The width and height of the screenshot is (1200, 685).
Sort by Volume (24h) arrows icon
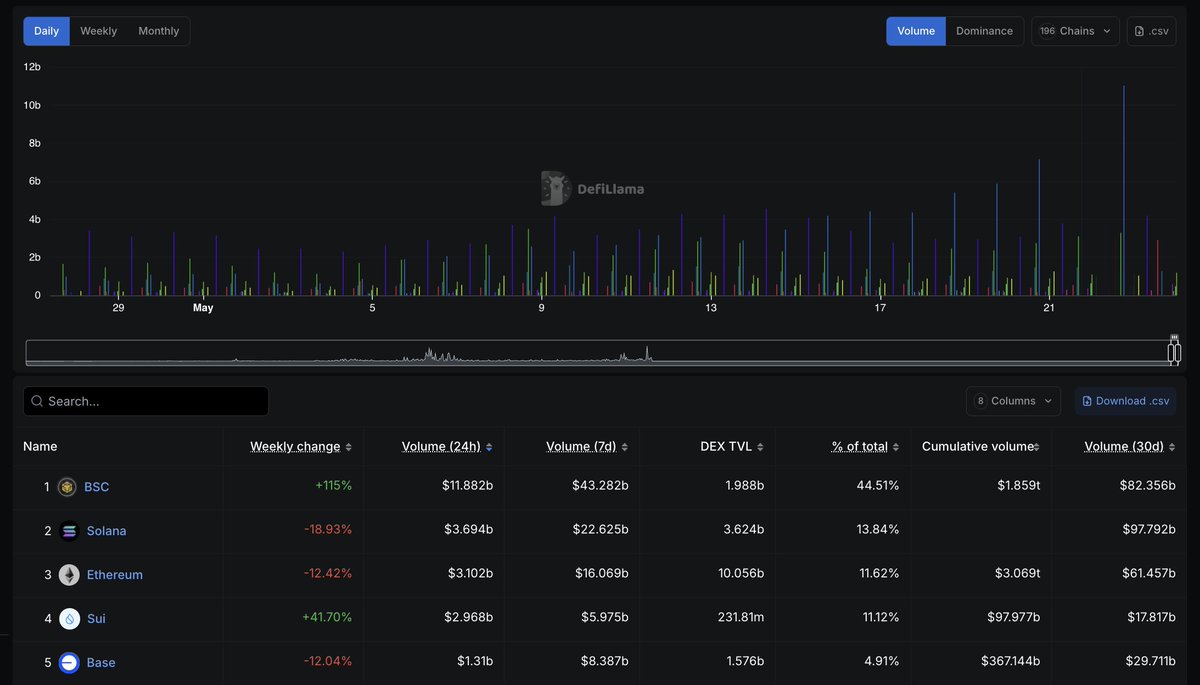click(x=488, y=447)
